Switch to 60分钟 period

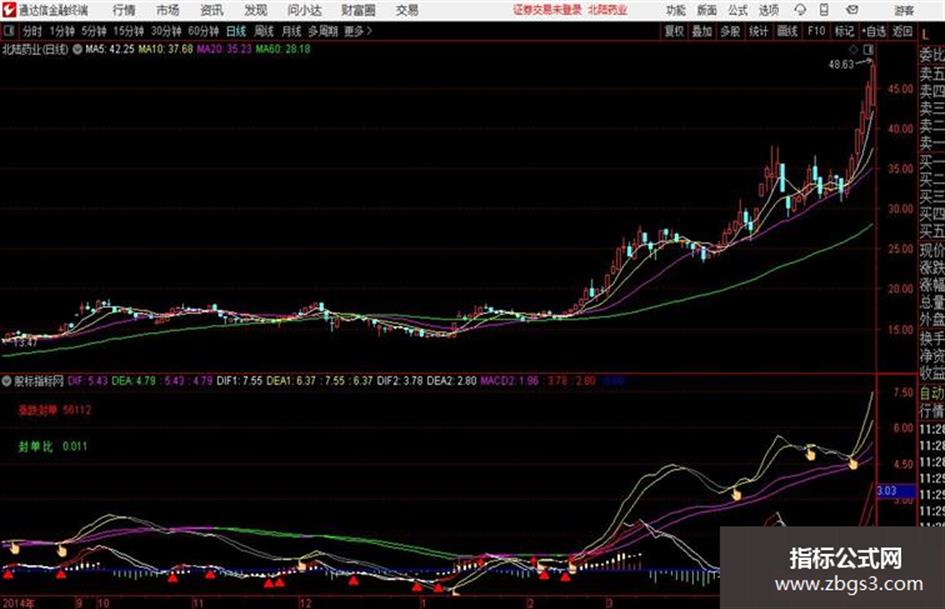click(203, 31)
